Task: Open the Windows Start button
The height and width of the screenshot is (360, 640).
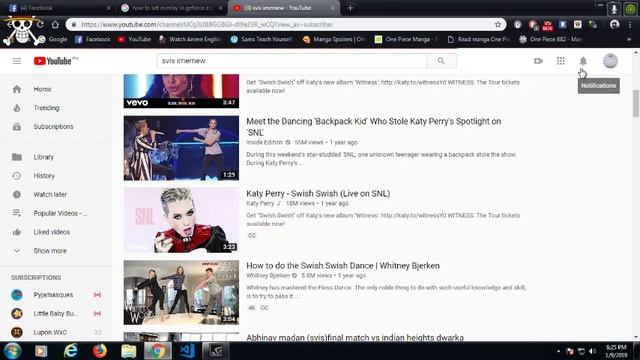Action: click(12, 351)
